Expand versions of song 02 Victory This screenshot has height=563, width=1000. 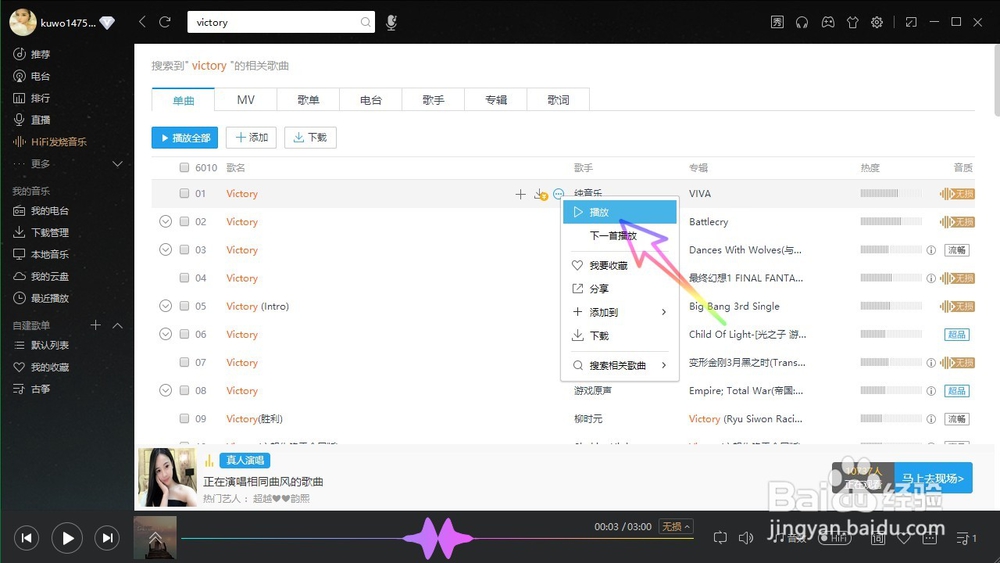tap(165, 221)
